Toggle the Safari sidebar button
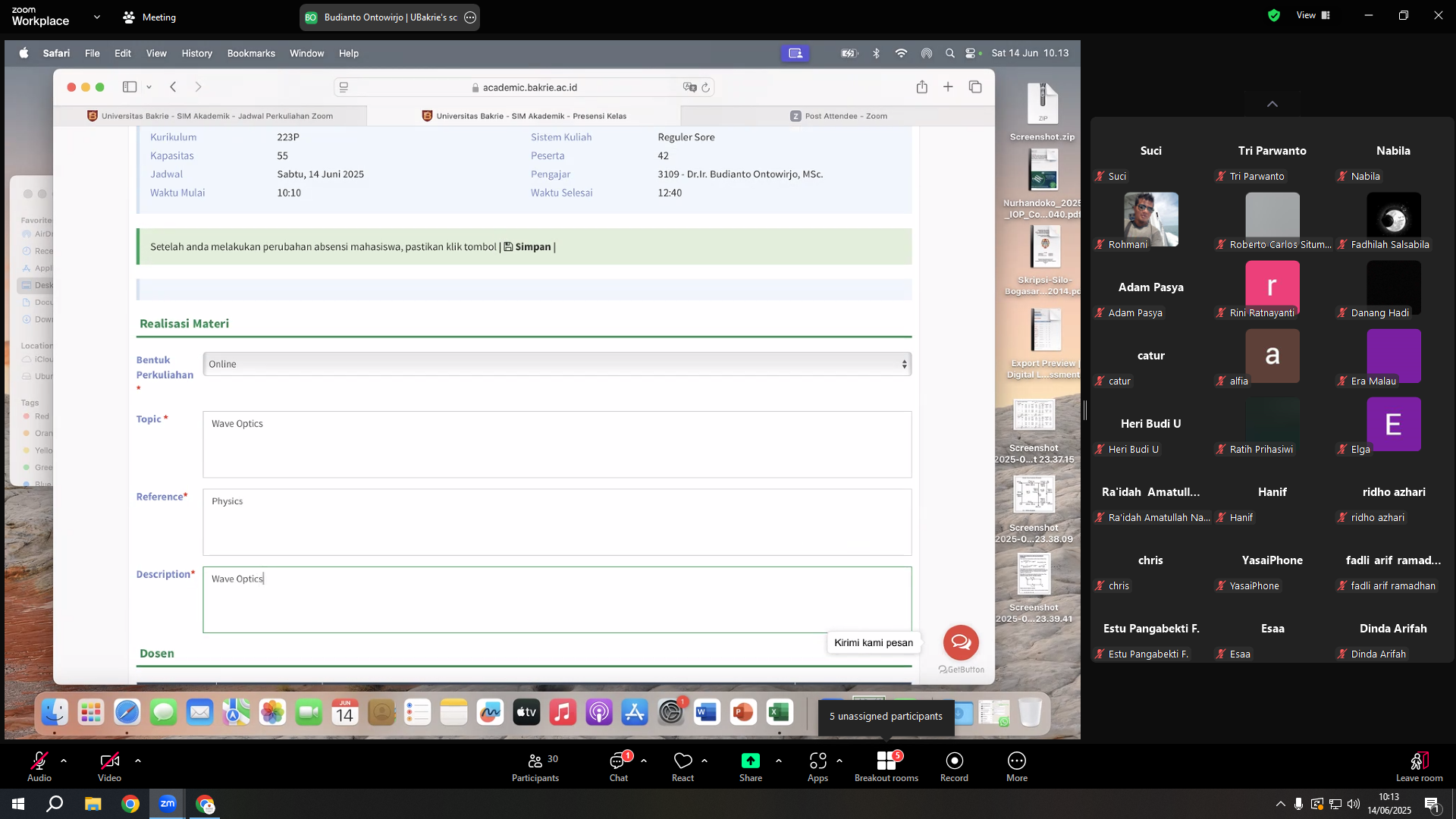The image size is (1456, 819). coord(130,87)
